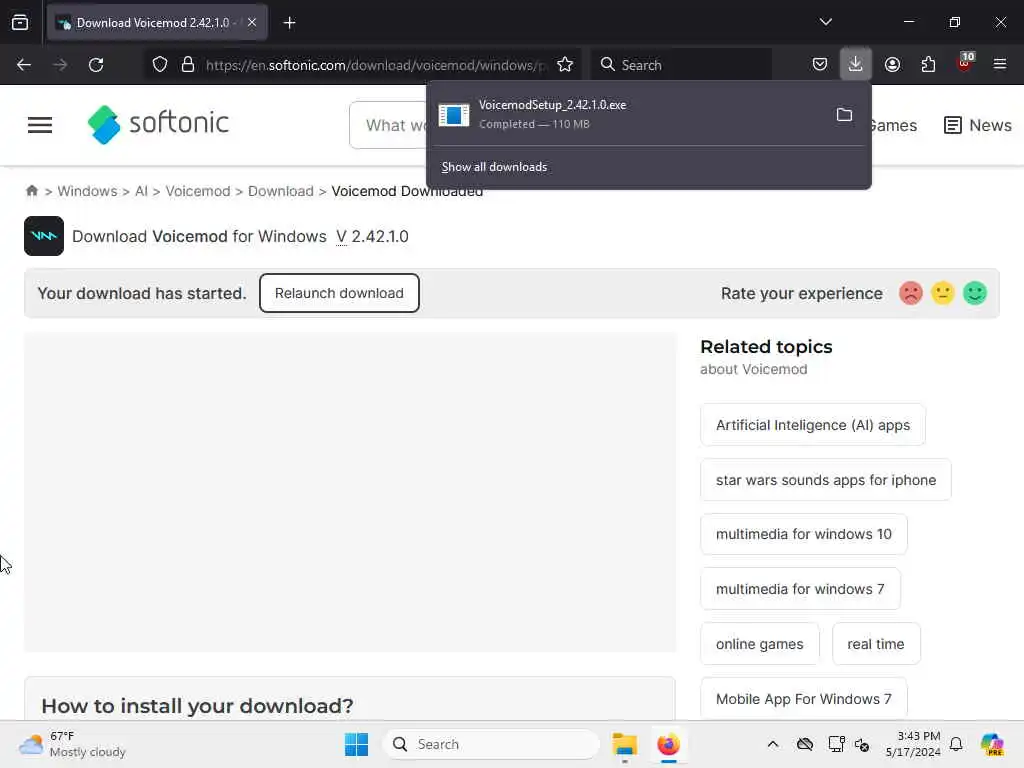This screenshot has height=768, width=1024.
Task: Rate experience with yellow neutral face
Action: click(942, 293)
